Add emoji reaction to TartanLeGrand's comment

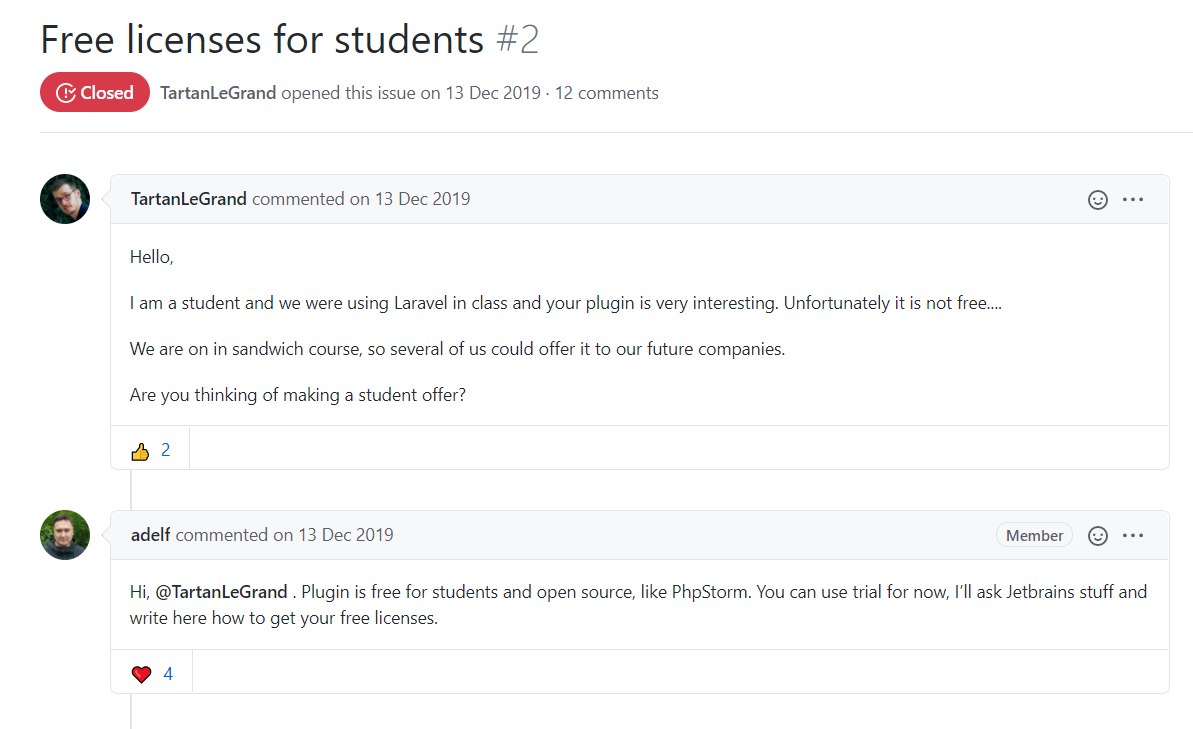click(x=1097, y=199)
